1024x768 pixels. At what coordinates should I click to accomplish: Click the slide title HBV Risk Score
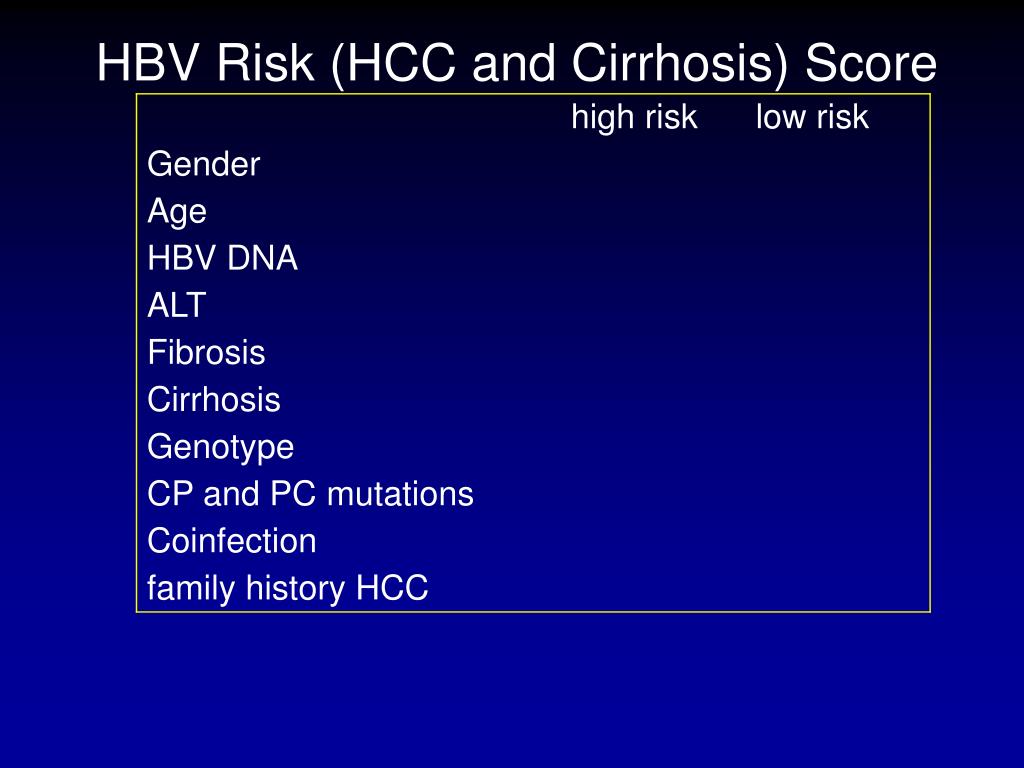517,63
